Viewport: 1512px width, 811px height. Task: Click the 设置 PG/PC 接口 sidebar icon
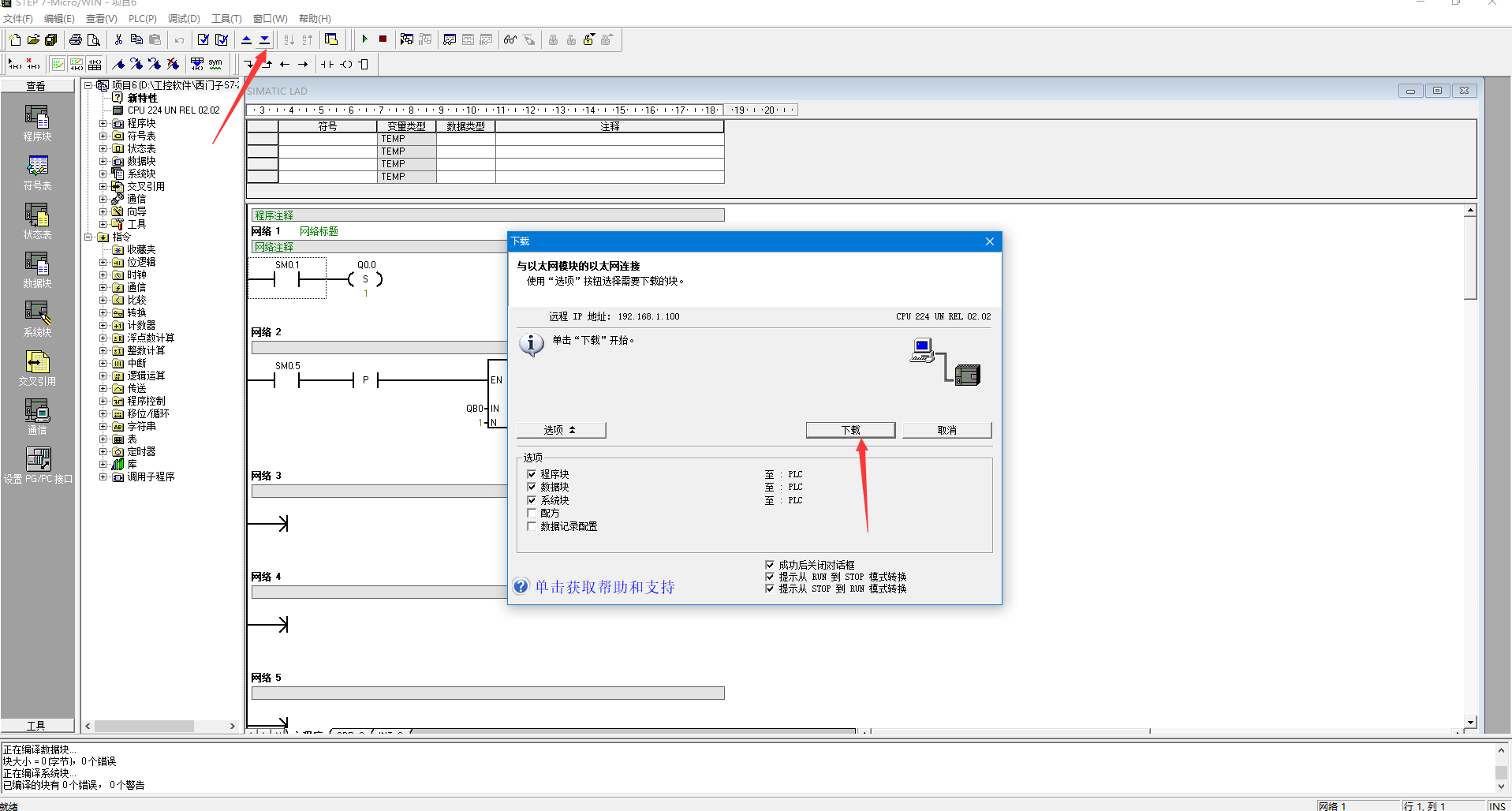tap(37, 465)
